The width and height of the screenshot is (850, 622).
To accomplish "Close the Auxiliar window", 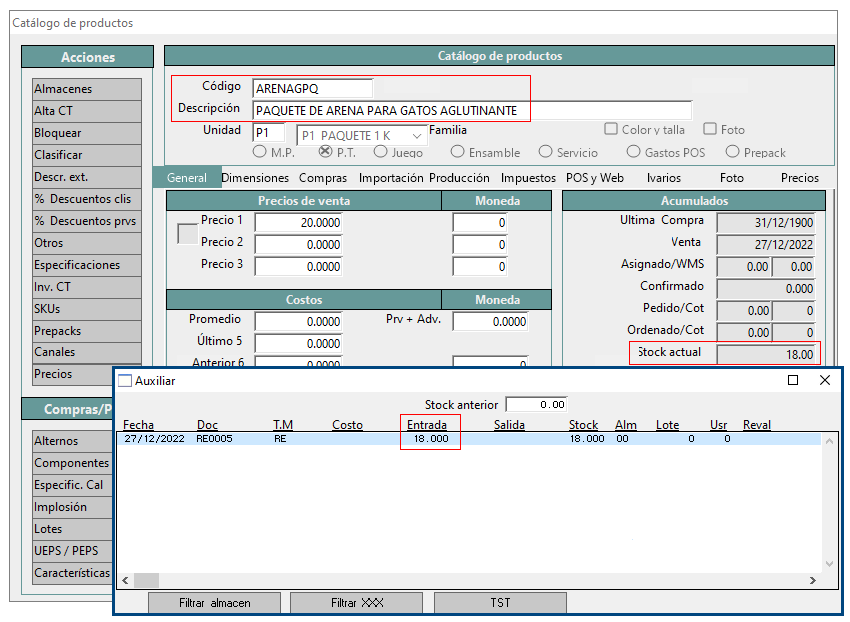I will (825, 380).
